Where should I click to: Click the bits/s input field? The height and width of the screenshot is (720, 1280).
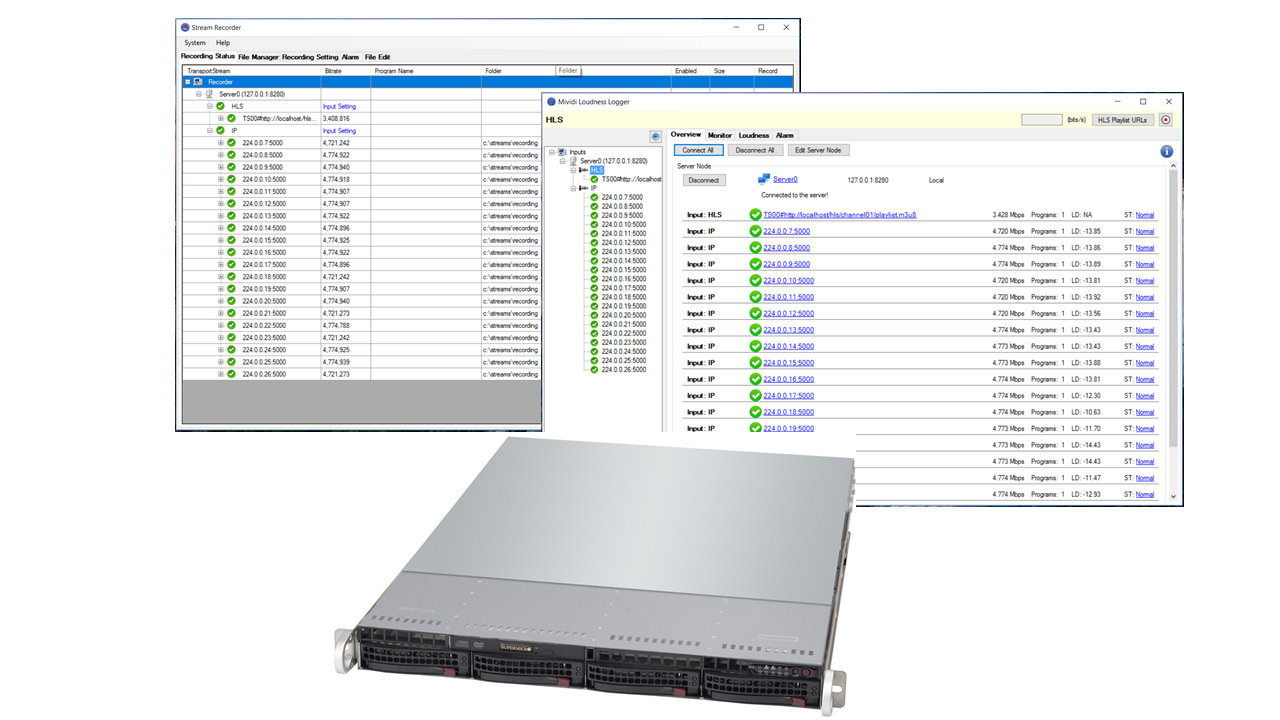[1041, 120]
